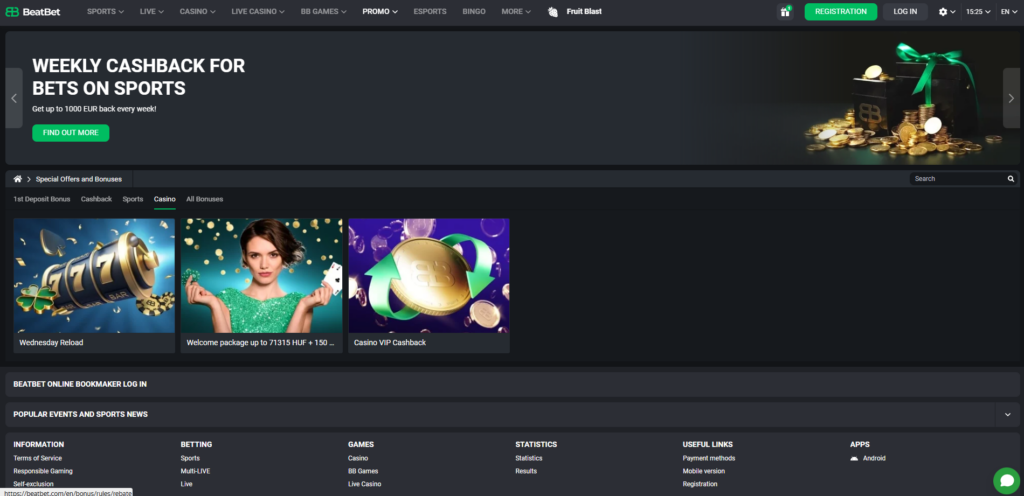Show previous banner slide
The height and width of the screenshot is (496, 1024).
point(14,98)
